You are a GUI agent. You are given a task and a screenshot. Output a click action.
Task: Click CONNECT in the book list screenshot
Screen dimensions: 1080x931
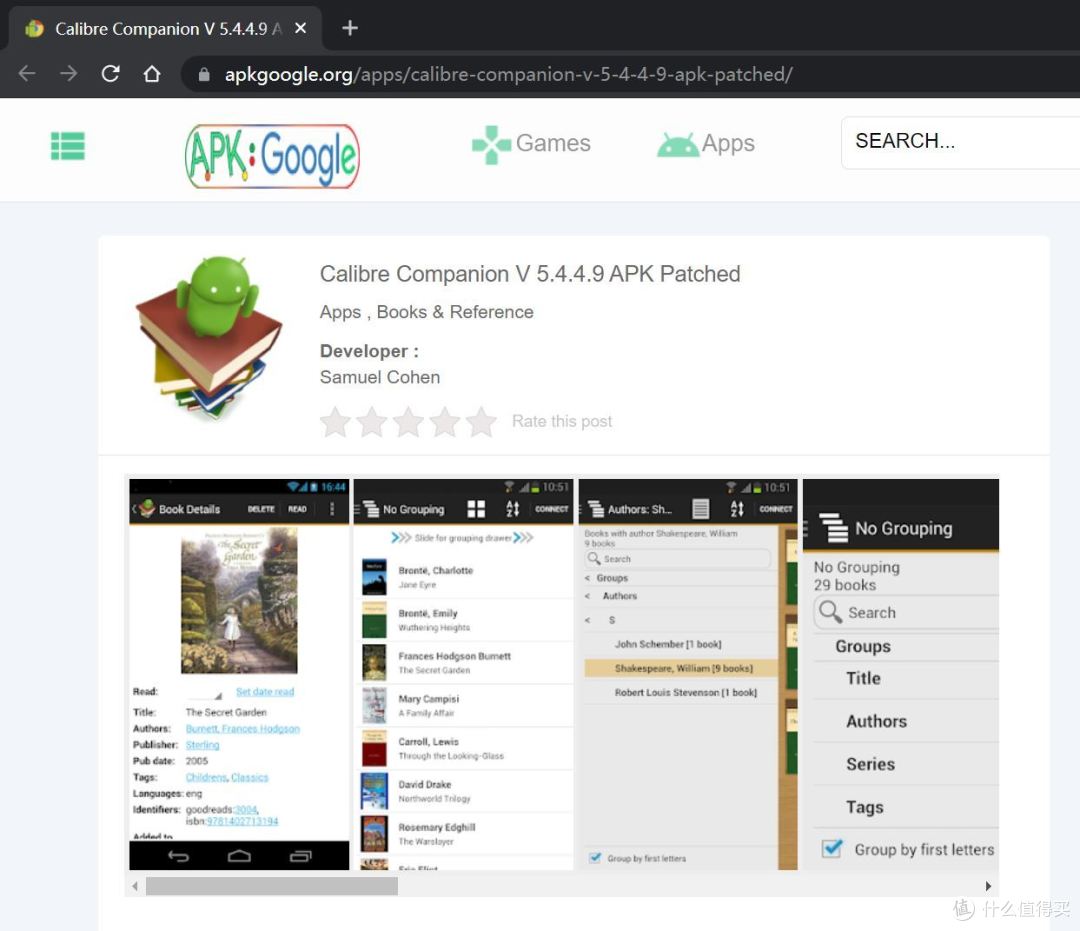coord(552,509)
